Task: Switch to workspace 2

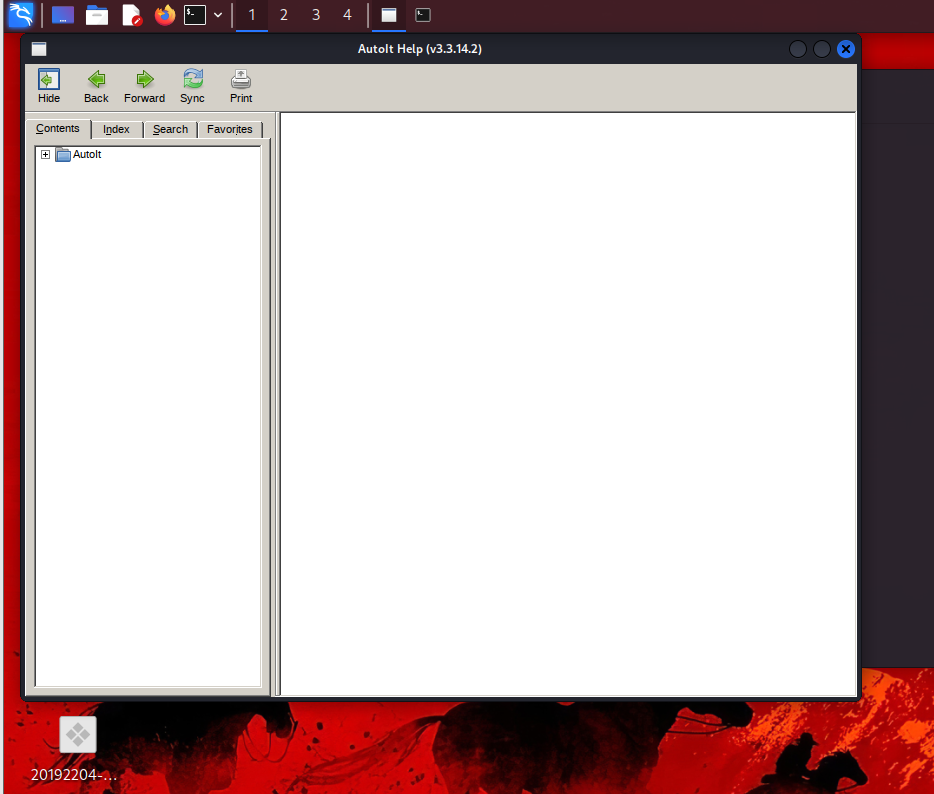Action: (x=284, y=15)
